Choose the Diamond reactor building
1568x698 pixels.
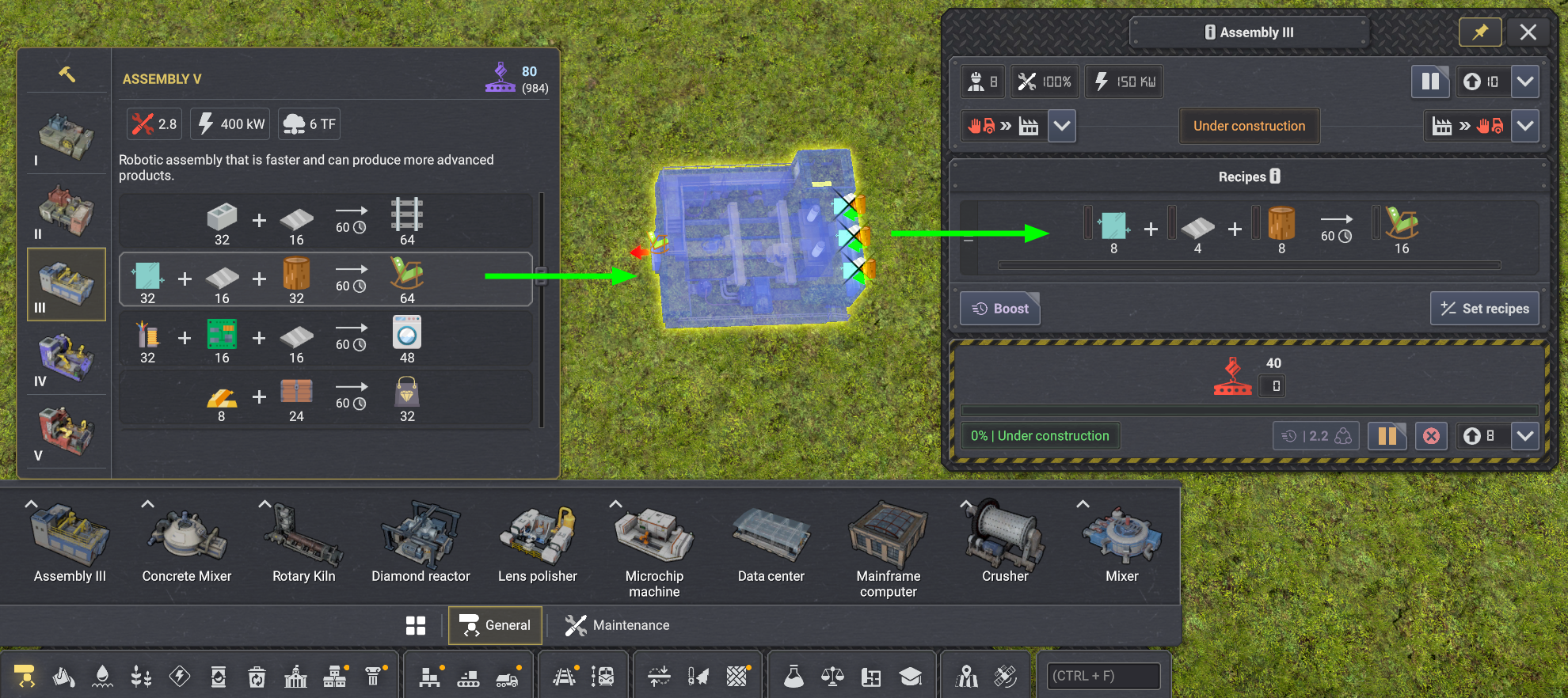point(421,546)
